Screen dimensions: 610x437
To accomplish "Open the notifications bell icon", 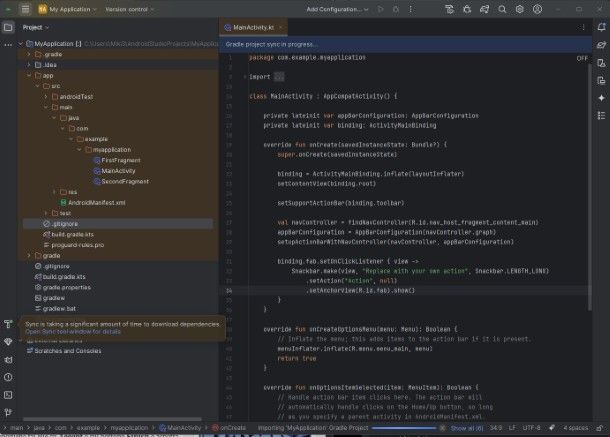I will [602, 28].
